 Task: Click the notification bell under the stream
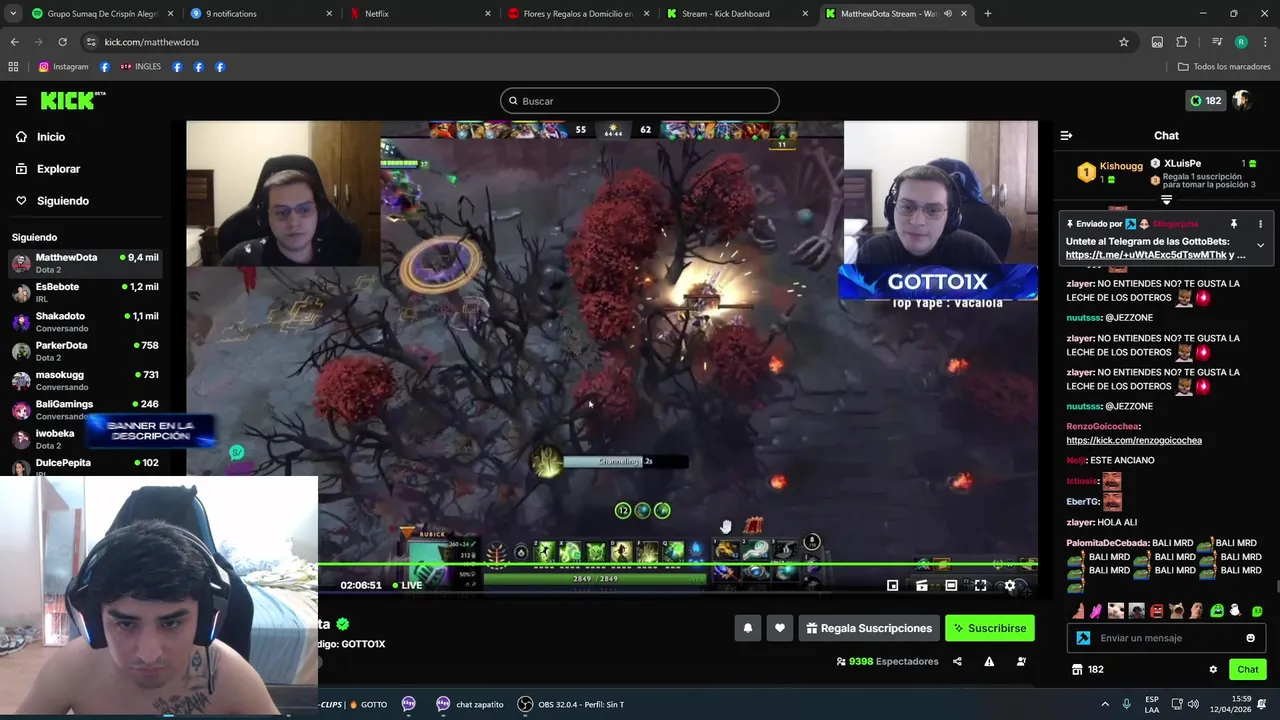[747, 628]
